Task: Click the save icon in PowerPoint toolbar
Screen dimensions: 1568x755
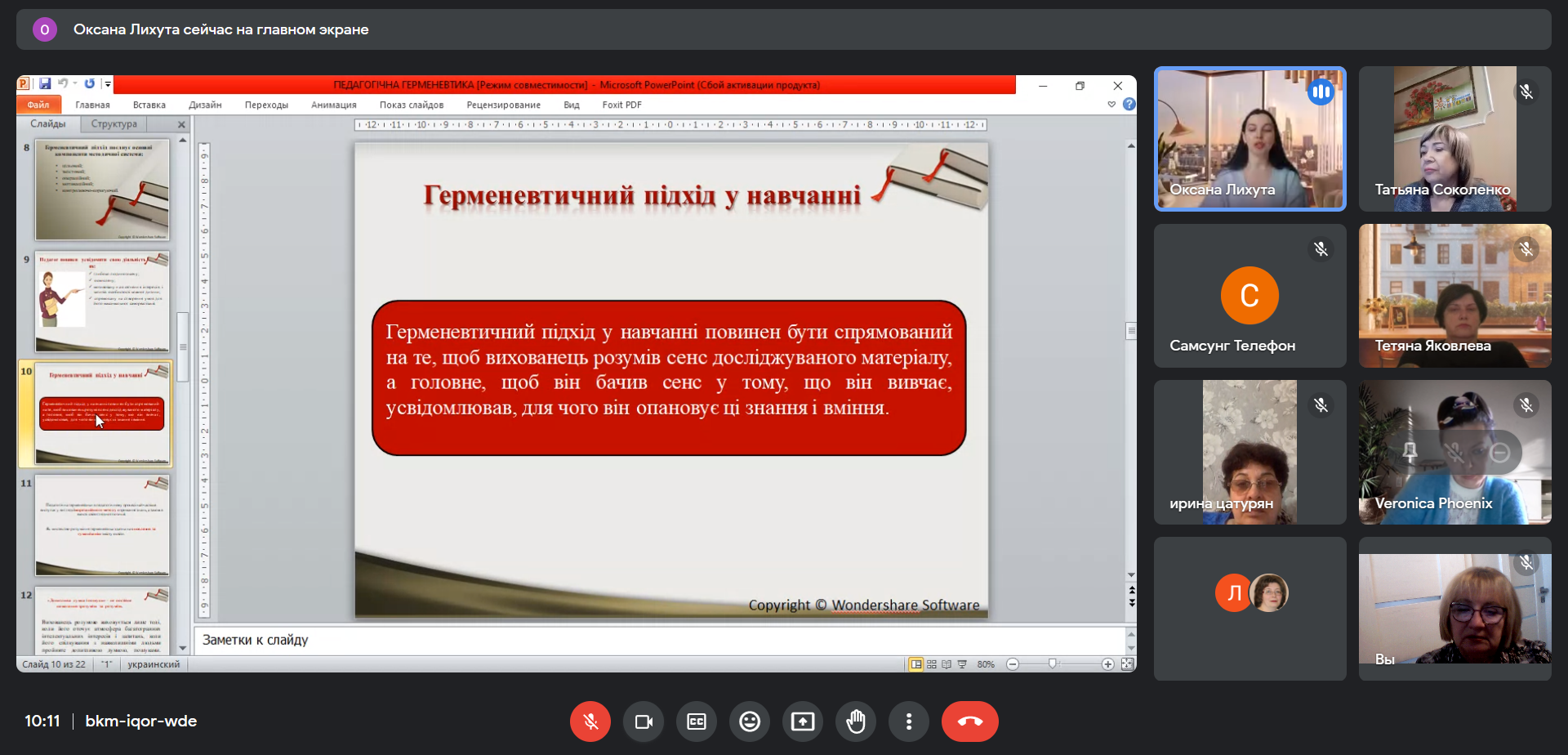Action: coord(45,84)
